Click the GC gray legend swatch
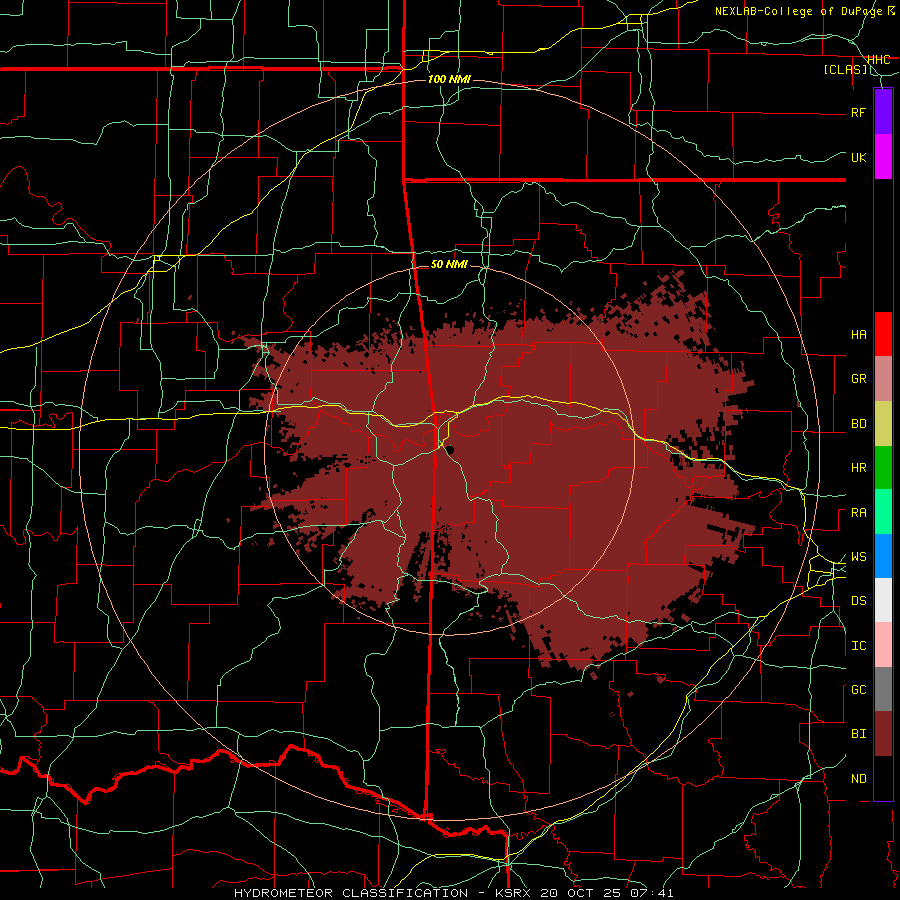The image size is (900, 900). (x=883, y=689)
